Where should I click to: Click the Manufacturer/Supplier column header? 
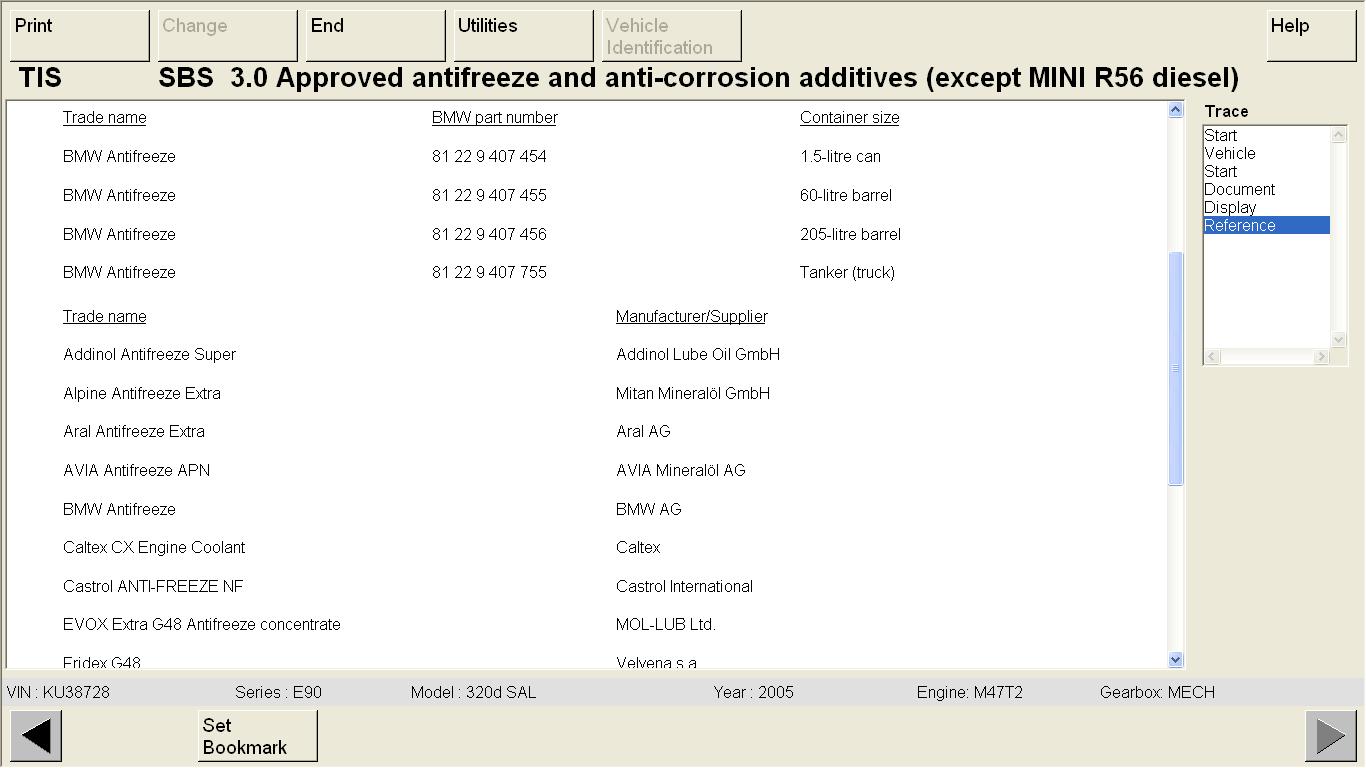point(691,317)
